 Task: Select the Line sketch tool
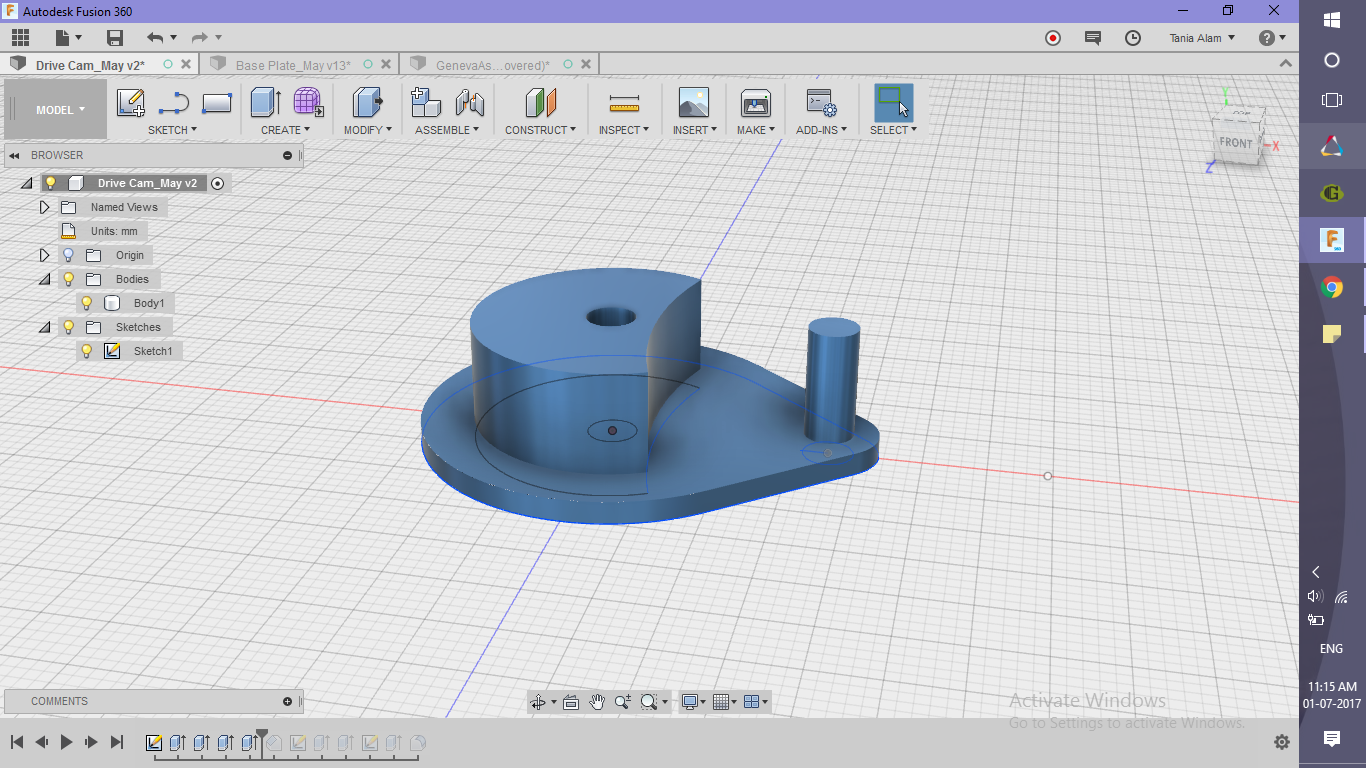pos(174,103)
